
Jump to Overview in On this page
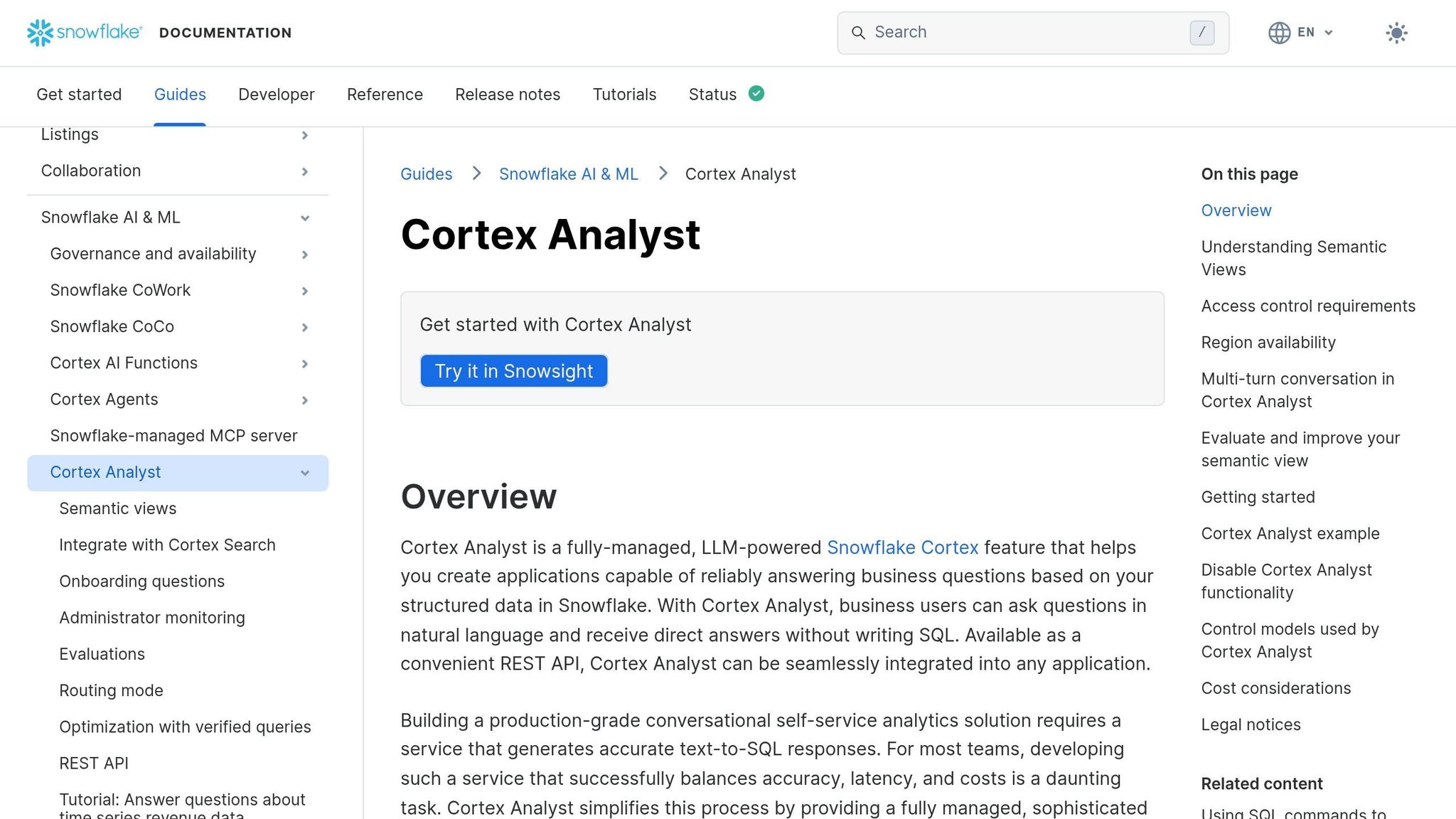1236,210
